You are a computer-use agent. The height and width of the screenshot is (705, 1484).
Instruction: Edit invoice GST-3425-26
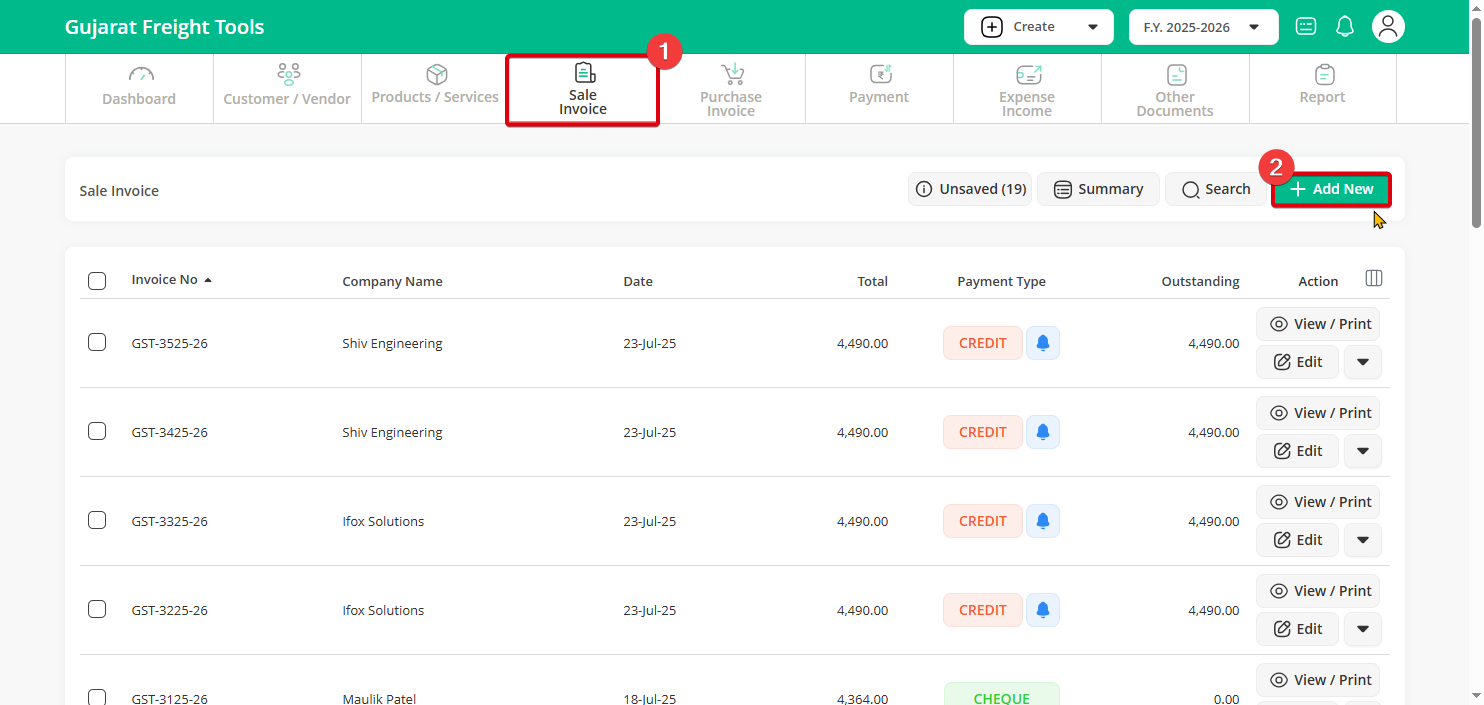(x=1297, y=451)
